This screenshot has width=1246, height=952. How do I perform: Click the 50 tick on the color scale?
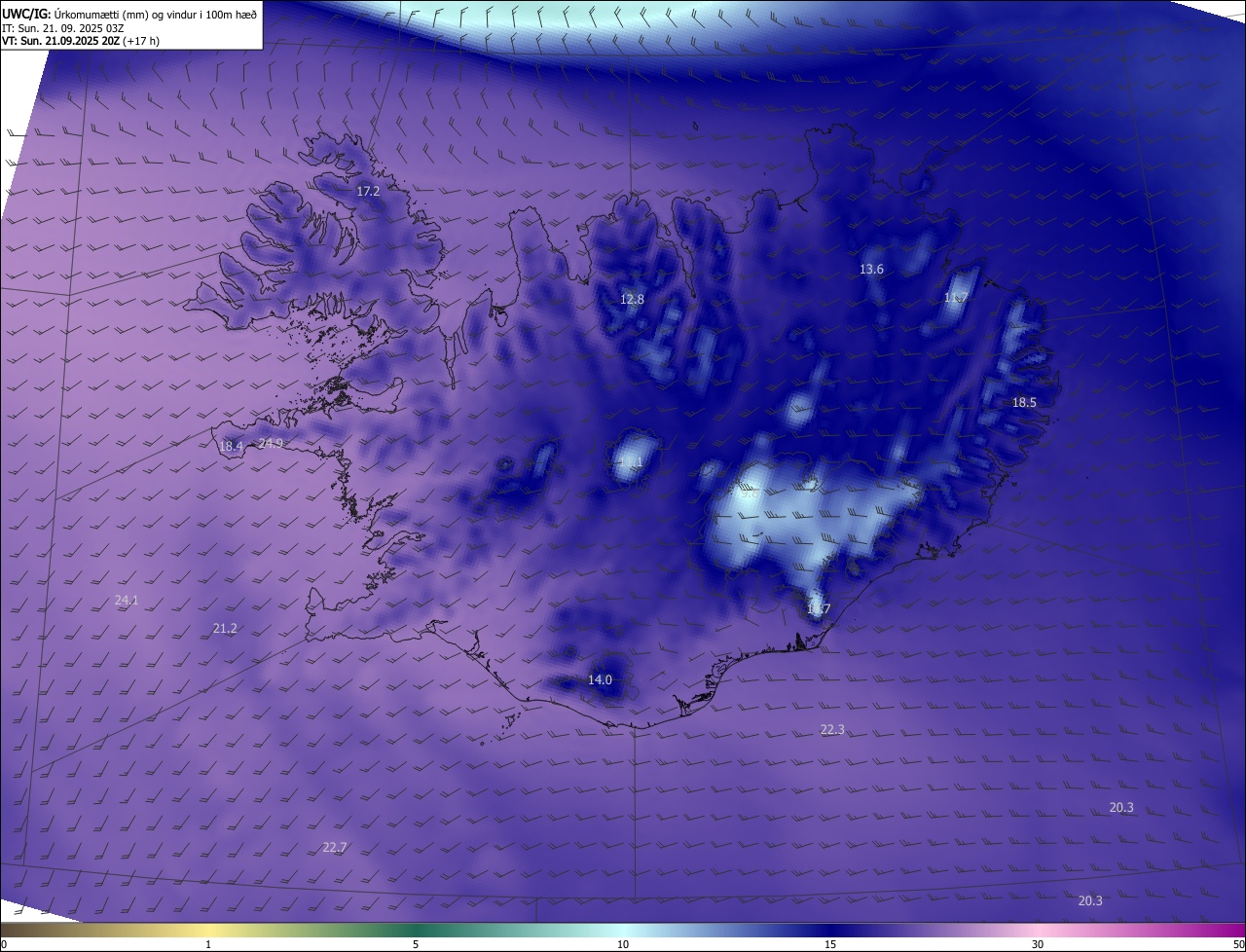point(1238,944)
